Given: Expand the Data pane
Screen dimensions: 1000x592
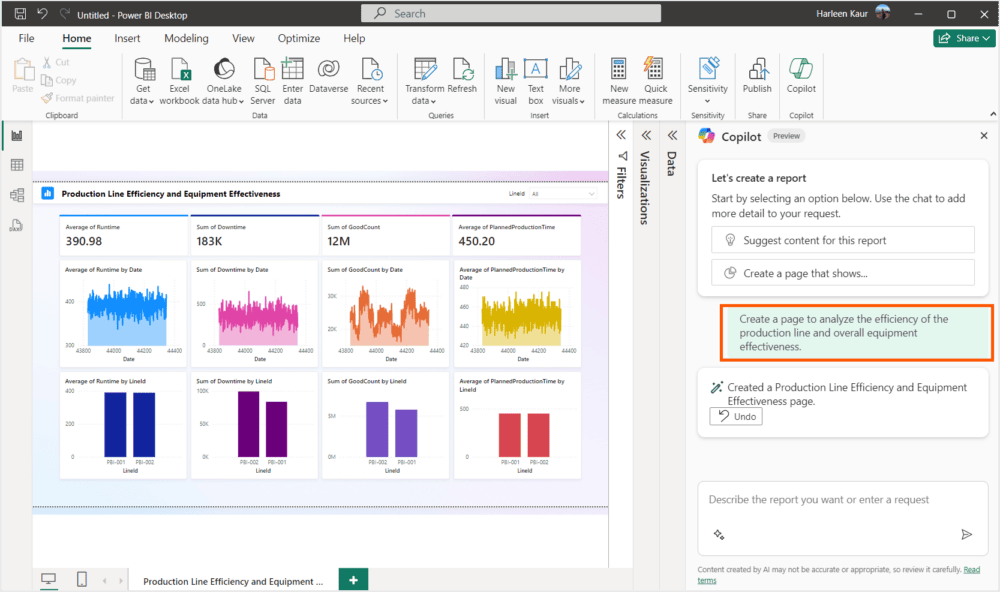Looking at the screenshot, I should point(672,135).
